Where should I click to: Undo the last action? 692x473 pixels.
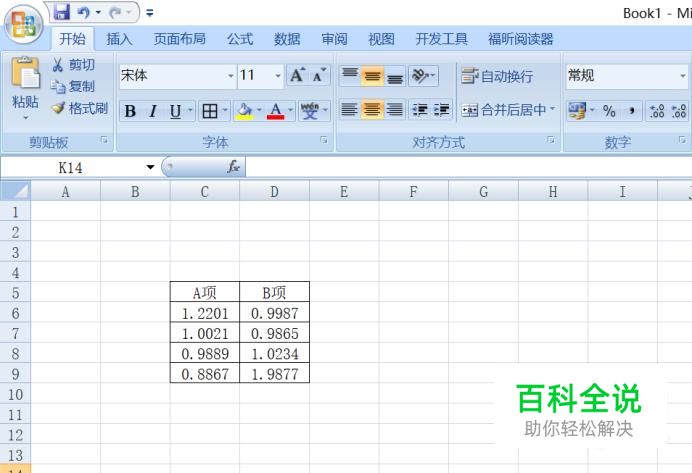(83, 13)
